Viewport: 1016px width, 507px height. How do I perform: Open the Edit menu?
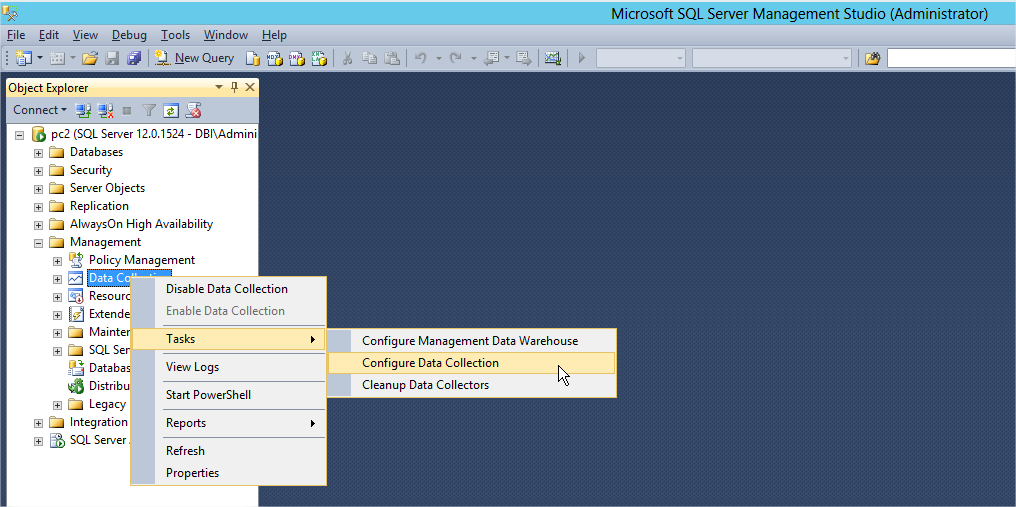pos(49,35)
